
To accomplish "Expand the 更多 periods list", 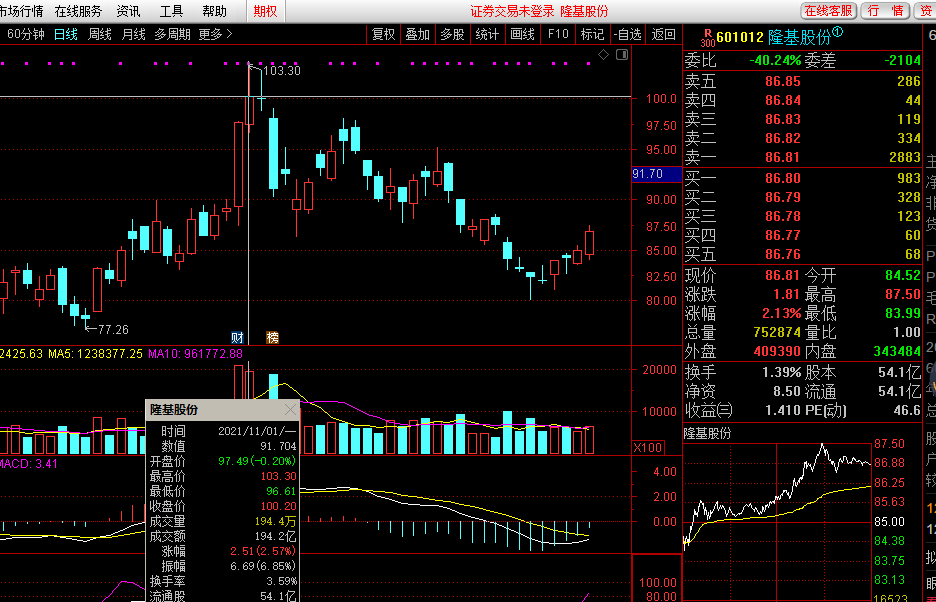I will coord(215,35).
